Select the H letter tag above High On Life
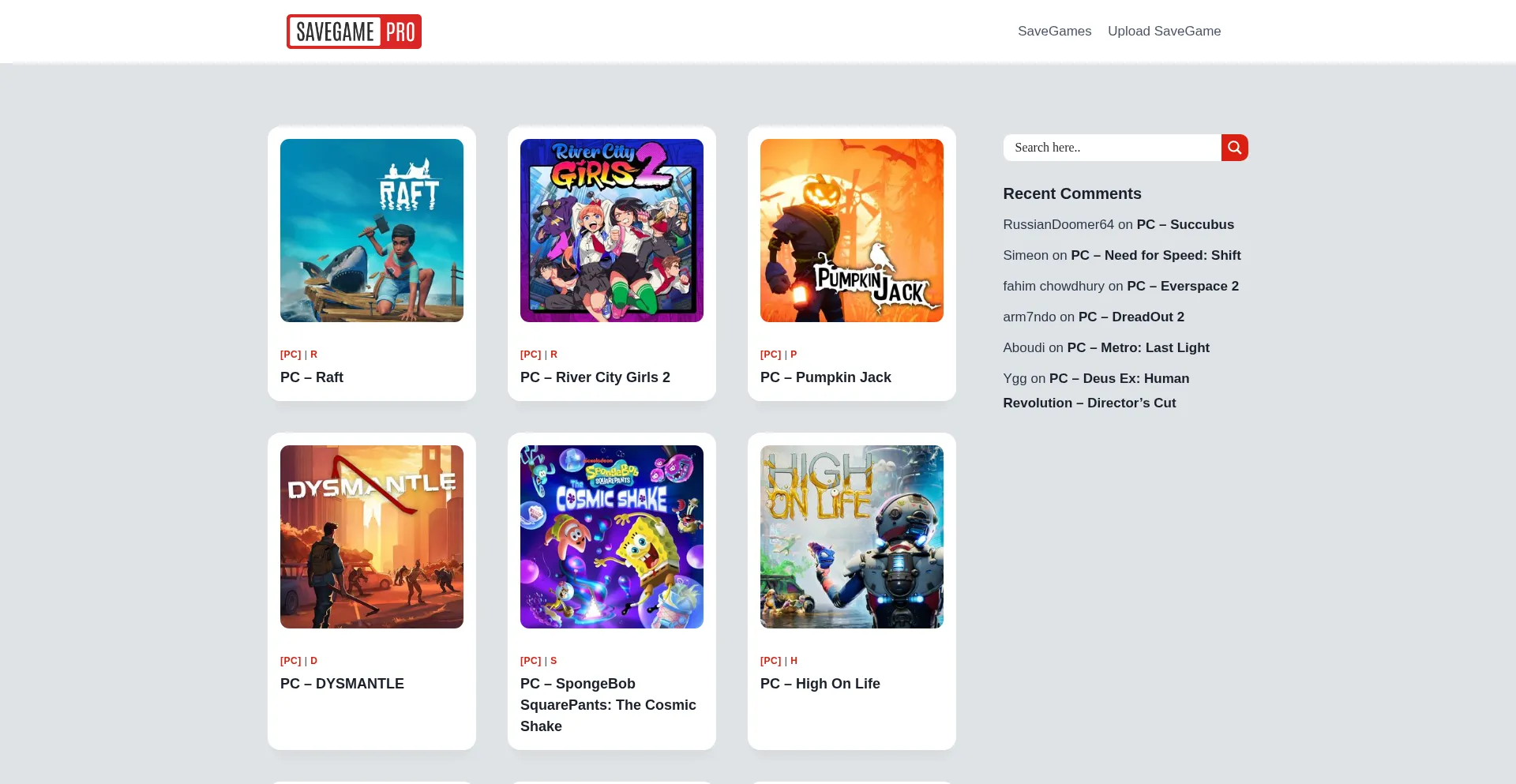This screenshot has height=784, width=1516. pyautogui.click(x=794, y=661)
